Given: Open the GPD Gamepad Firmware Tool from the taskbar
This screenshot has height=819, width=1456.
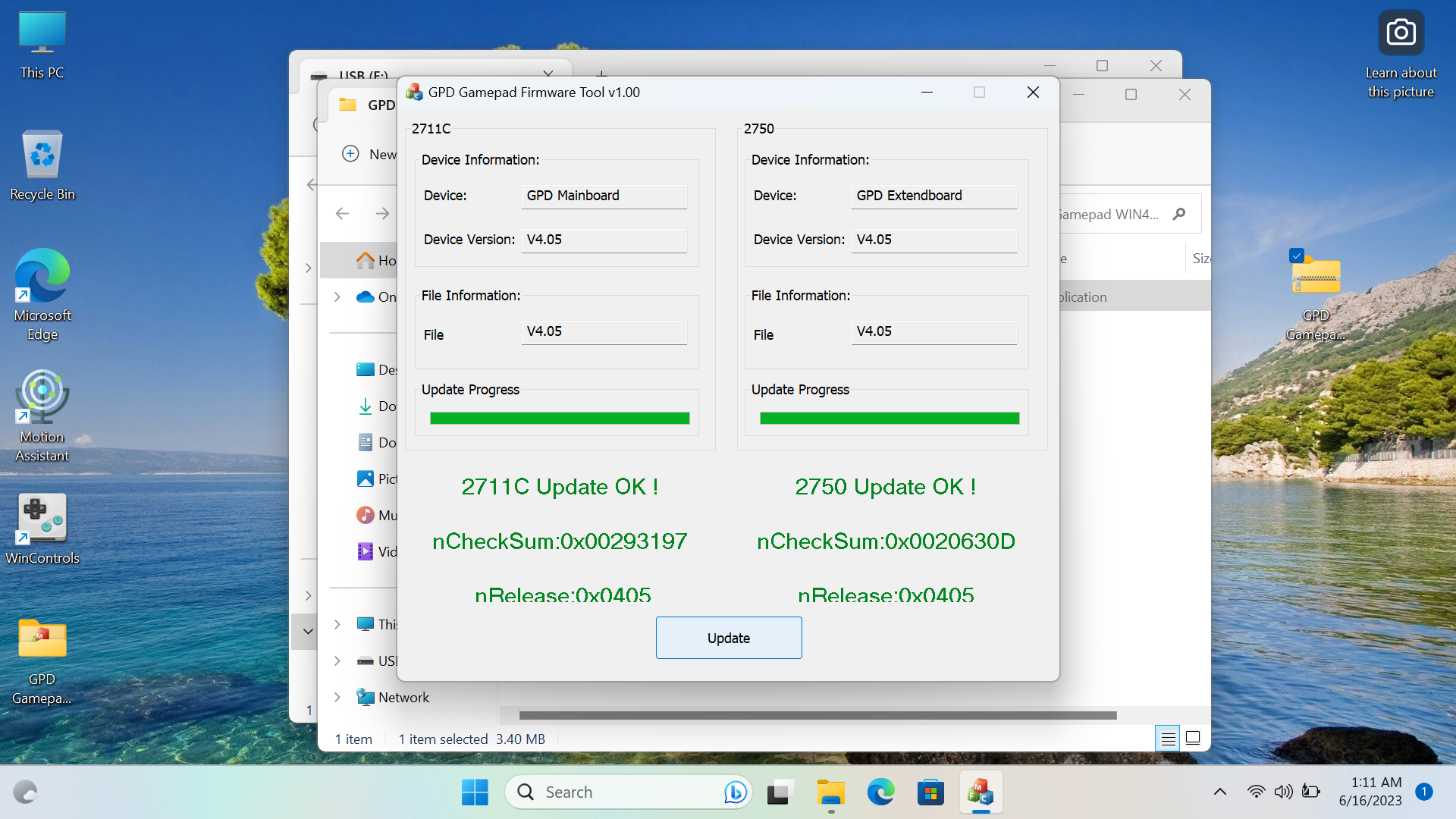Looking at the screenshot, I should click(981, 792).
